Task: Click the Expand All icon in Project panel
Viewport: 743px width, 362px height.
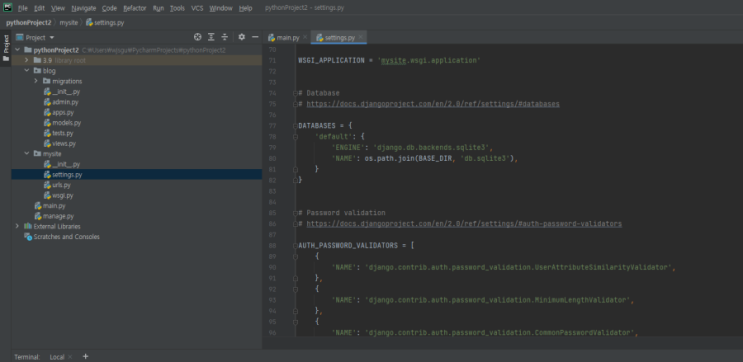Action: (x=211, y=37)
